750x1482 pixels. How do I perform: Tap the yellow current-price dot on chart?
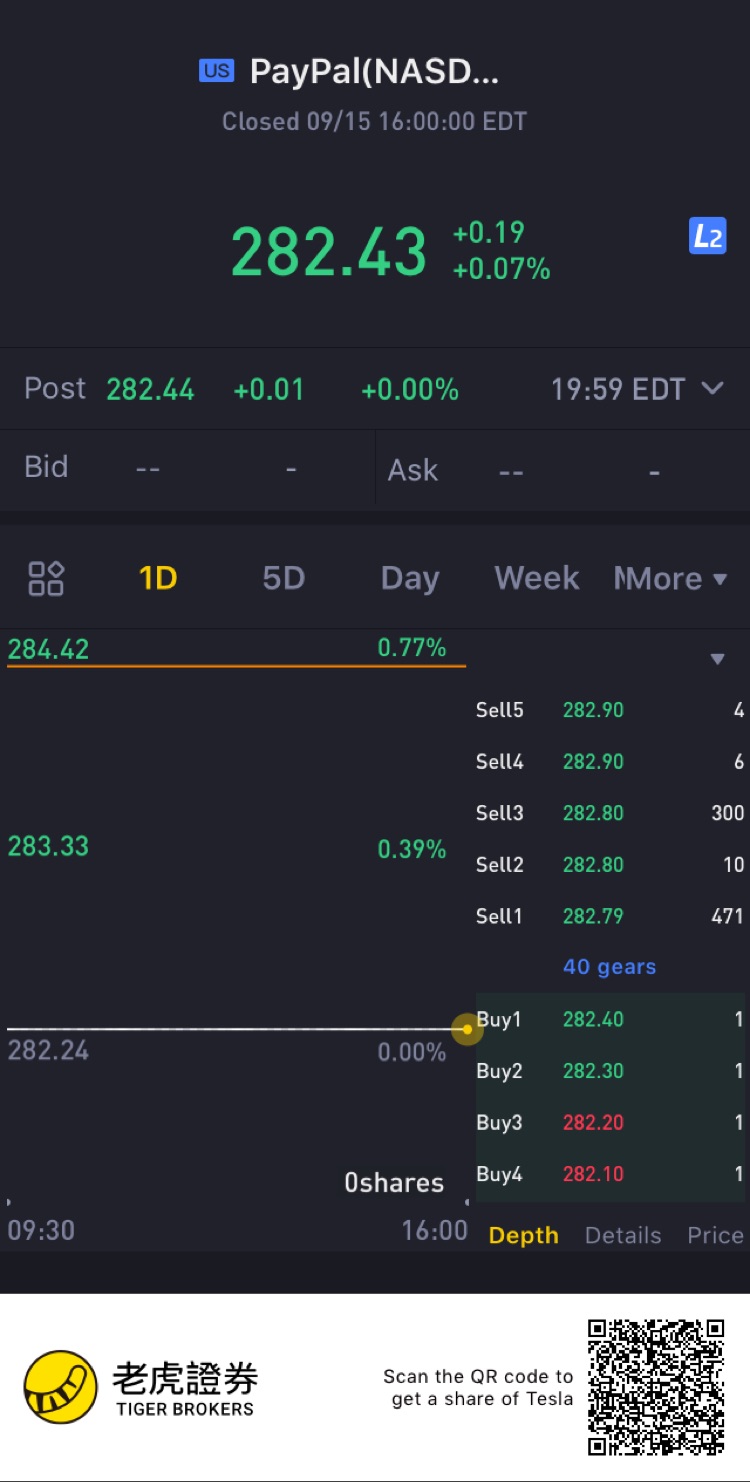coord(467,1029)
